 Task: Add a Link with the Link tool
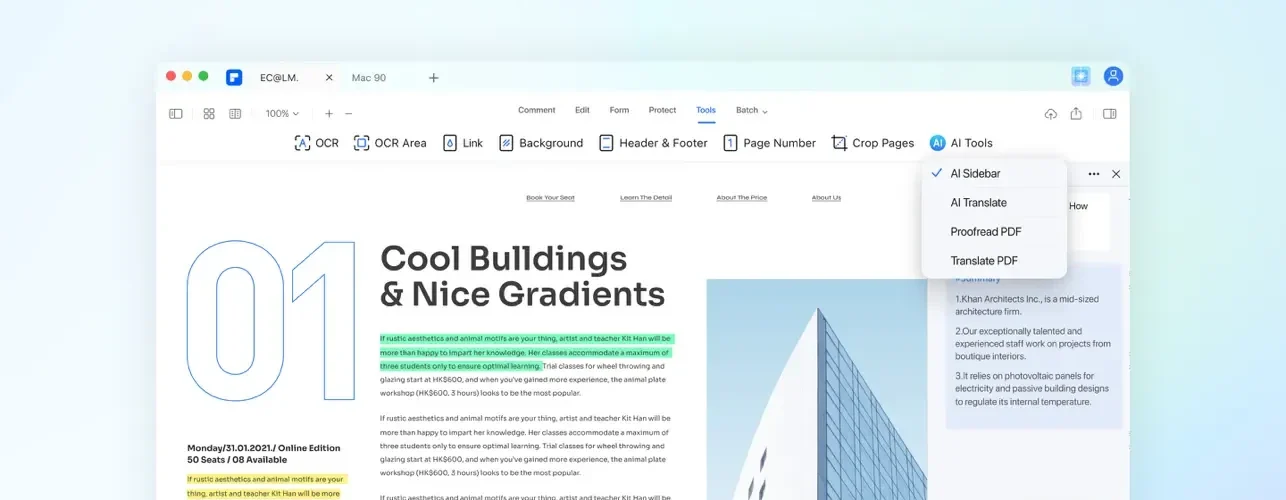coord(463,143)
